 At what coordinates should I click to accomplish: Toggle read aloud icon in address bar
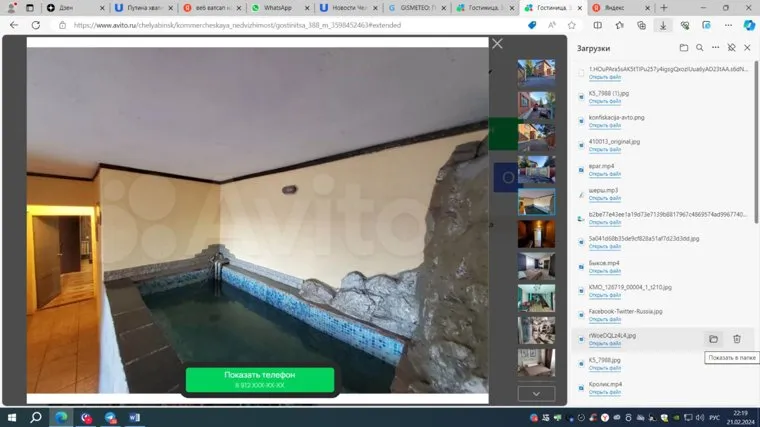coord(554,25)
